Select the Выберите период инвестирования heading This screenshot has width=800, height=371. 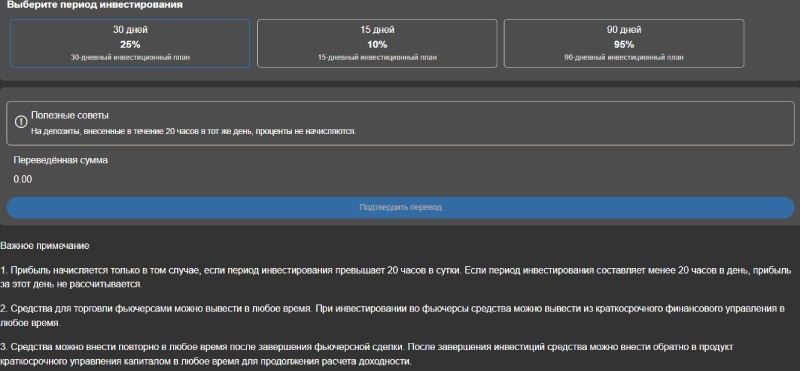(94, 5)
